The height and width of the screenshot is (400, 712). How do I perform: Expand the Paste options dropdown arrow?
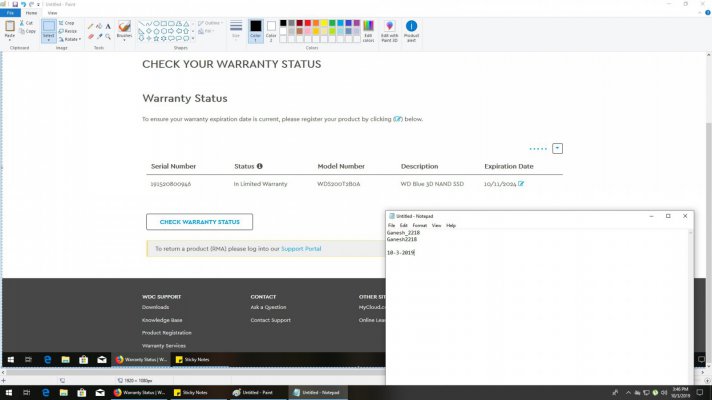point(10,38)
